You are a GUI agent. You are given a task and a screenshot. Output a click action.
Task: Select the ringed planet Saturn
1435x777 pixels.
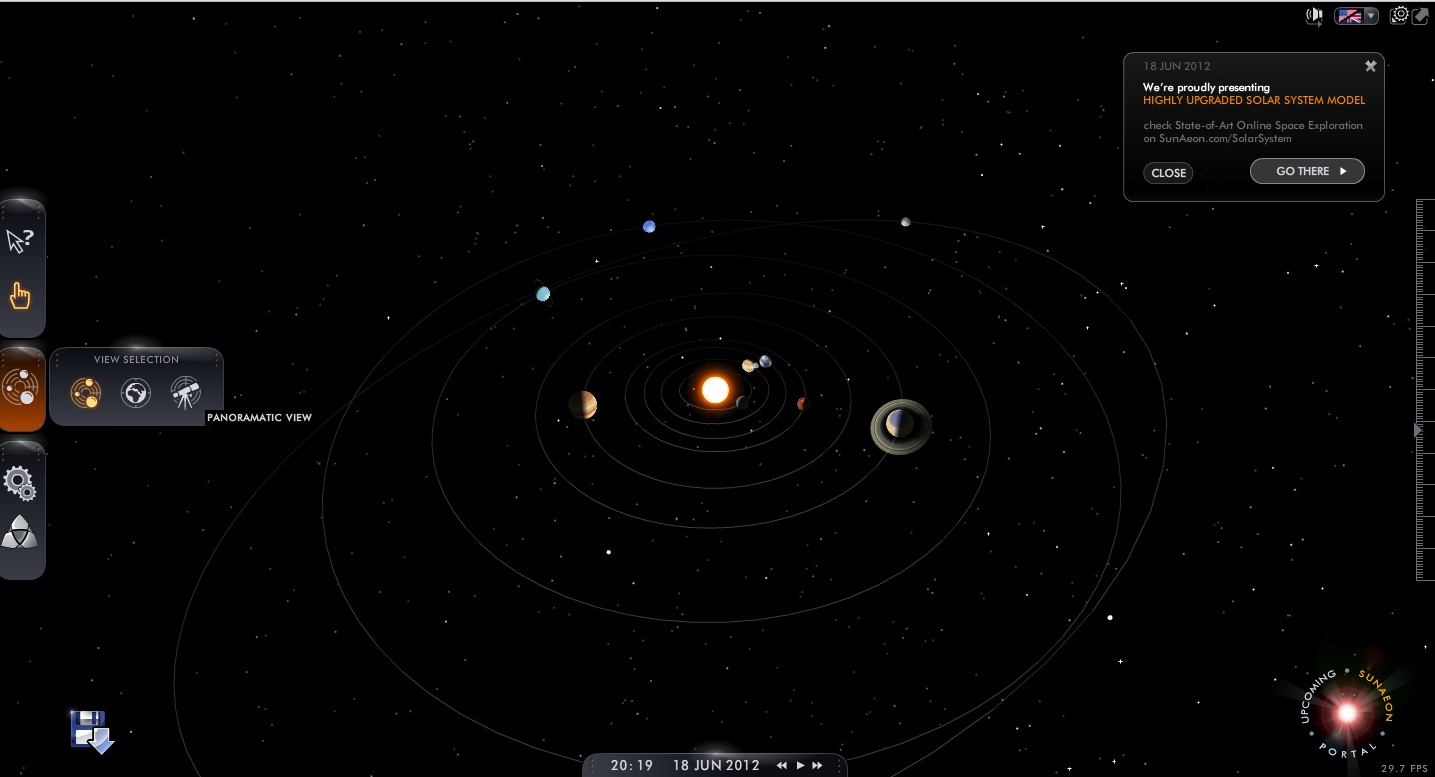pyautogui.click(x=901, y=427)
